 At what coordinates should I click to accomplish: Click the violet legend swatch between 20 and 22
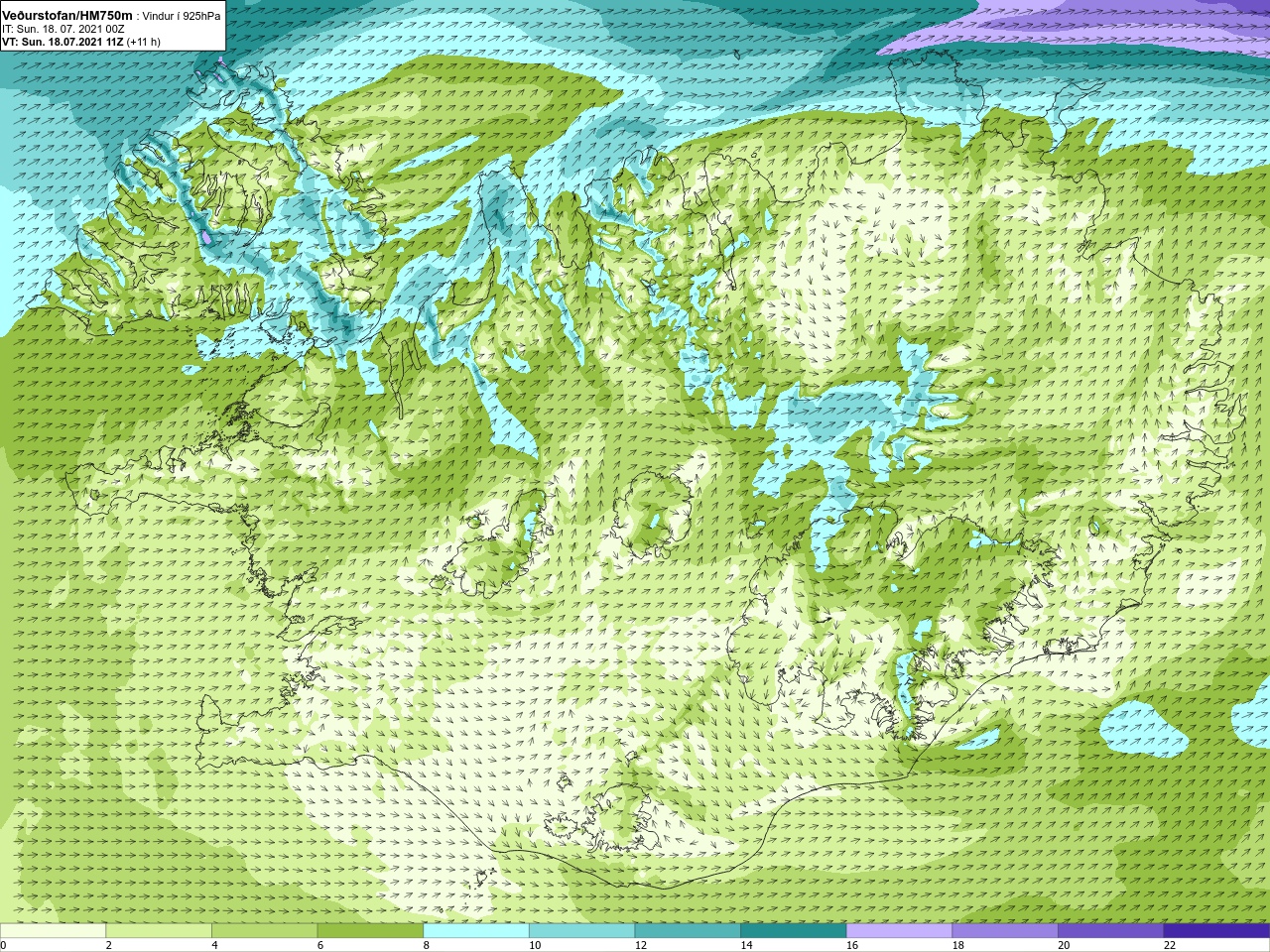pyautogui.click(x=1111, y=931)
